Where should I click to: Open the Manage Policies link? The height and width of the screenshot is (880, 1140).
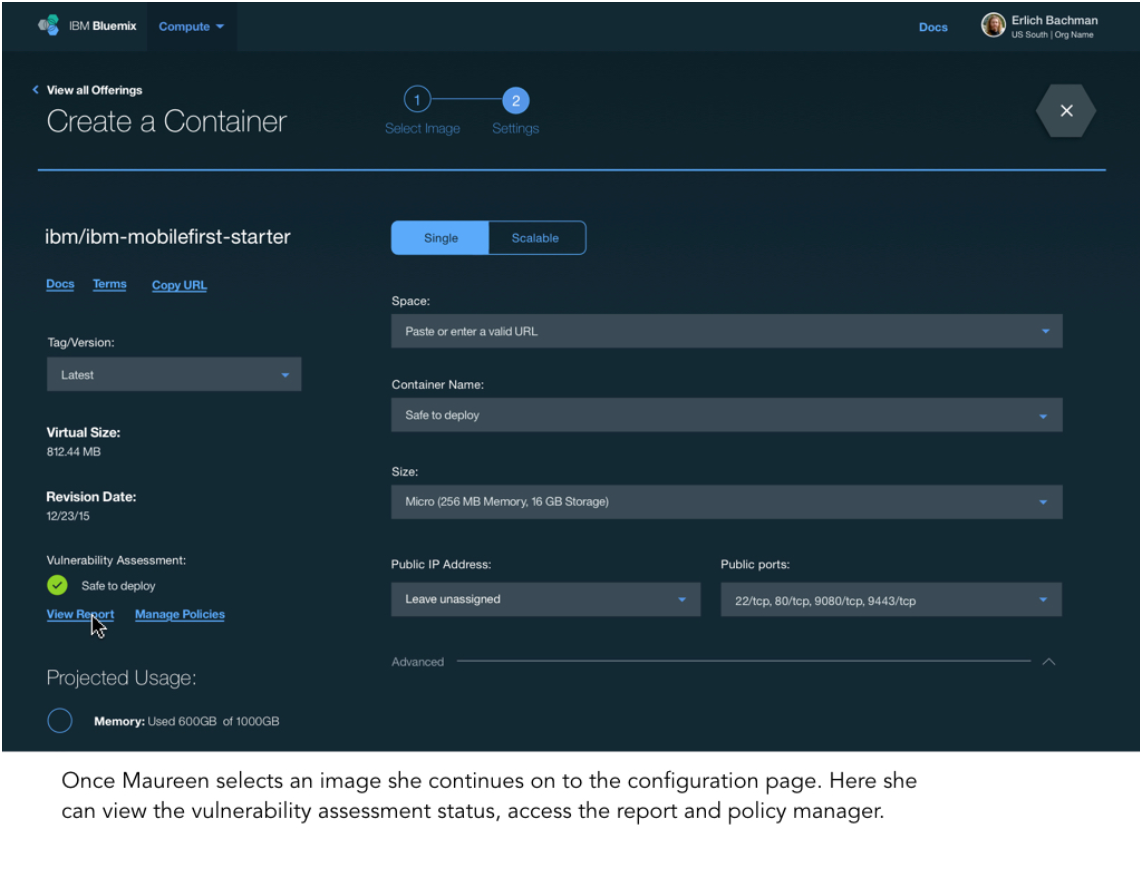(180, 614)
